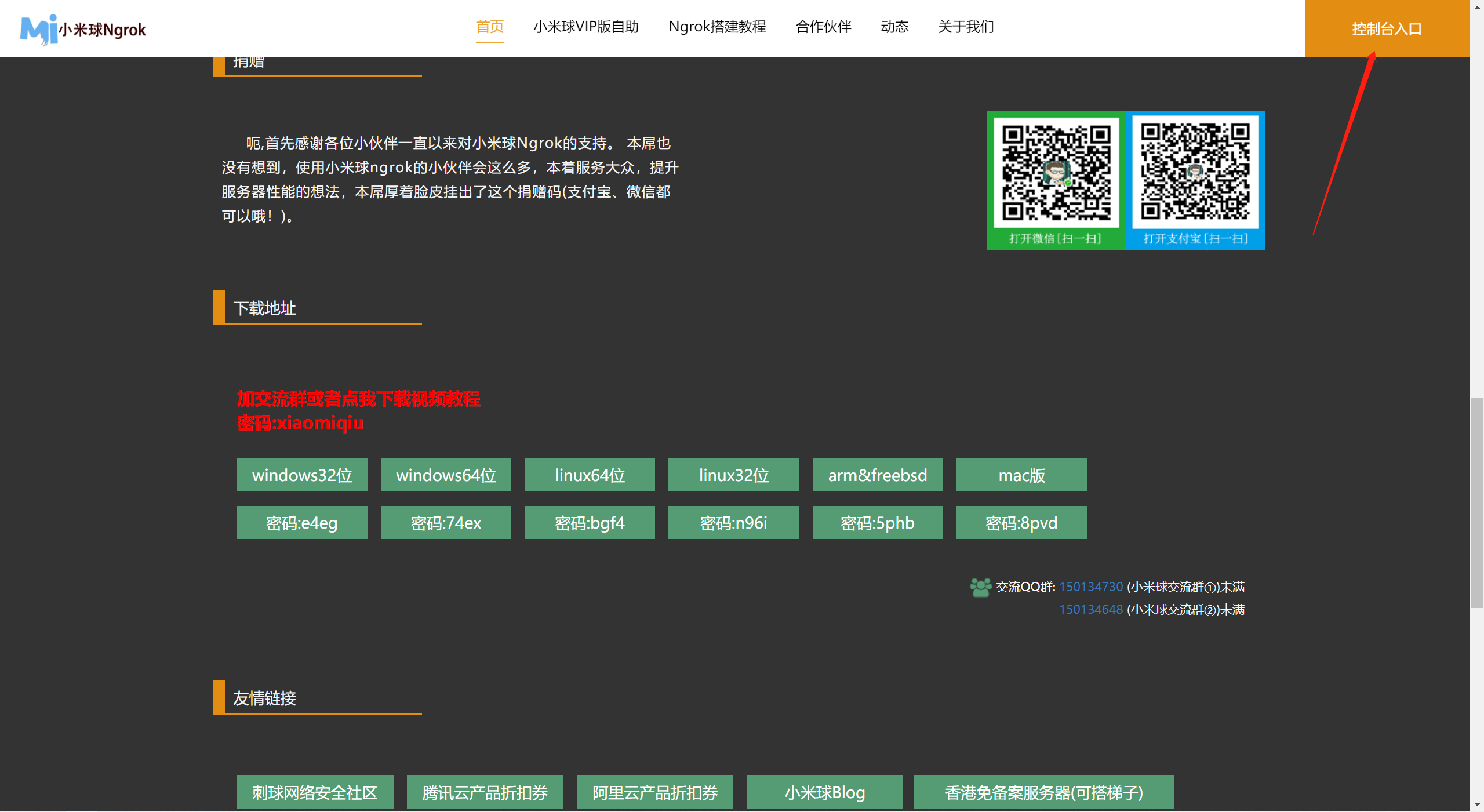This screenshot has width=1484, height=812.
Task: Click the Alipay donation QR code
Action: coord(1195,173)
